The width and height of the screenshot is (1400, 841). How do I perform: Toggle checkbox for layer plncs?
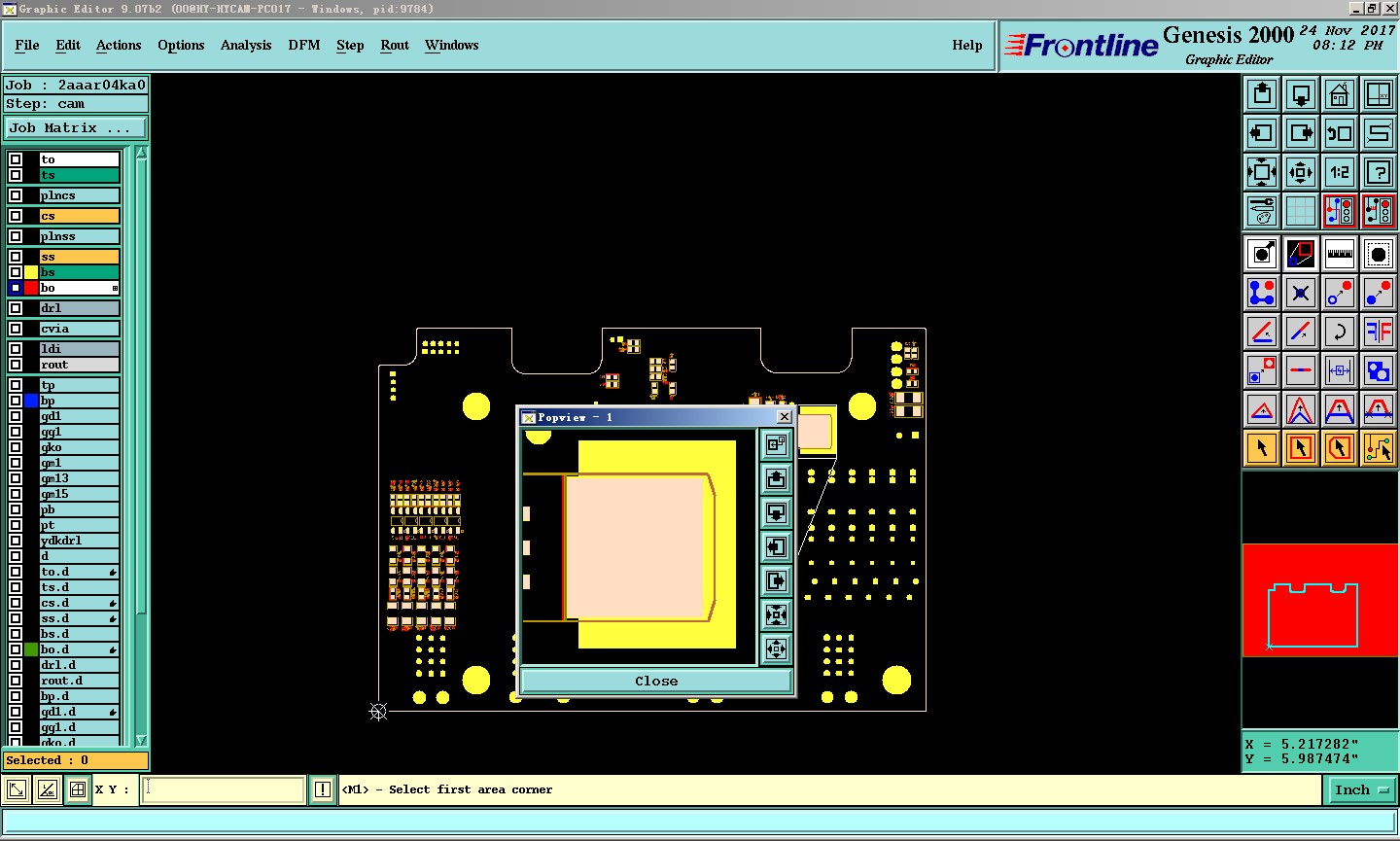tap(16, 195)
